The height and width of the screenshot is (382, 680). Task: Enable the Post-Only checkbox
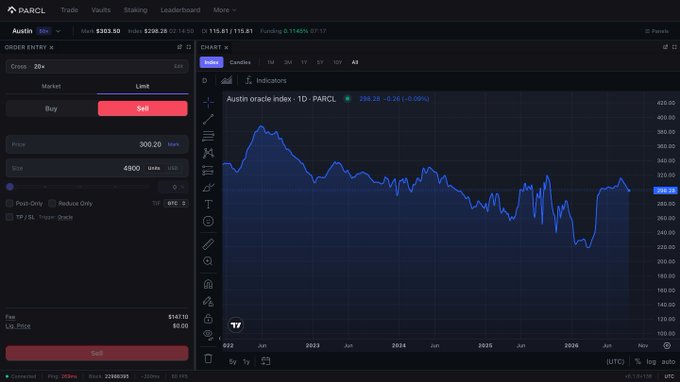click(10, 203)
